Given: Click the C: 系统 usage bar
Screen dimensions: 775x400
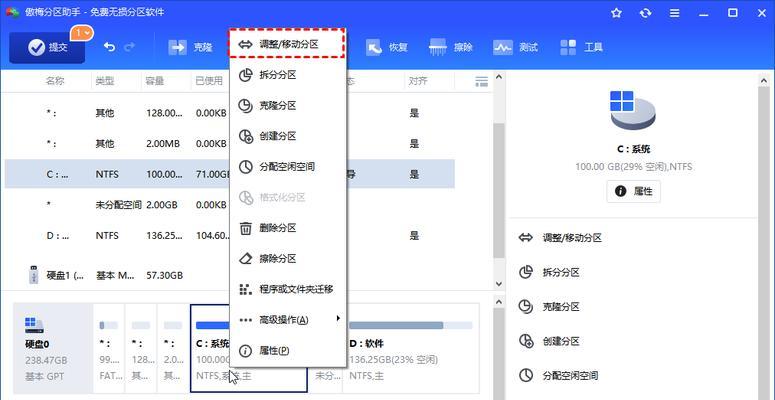Looking at the screenshot, I should tap(213, 325).
